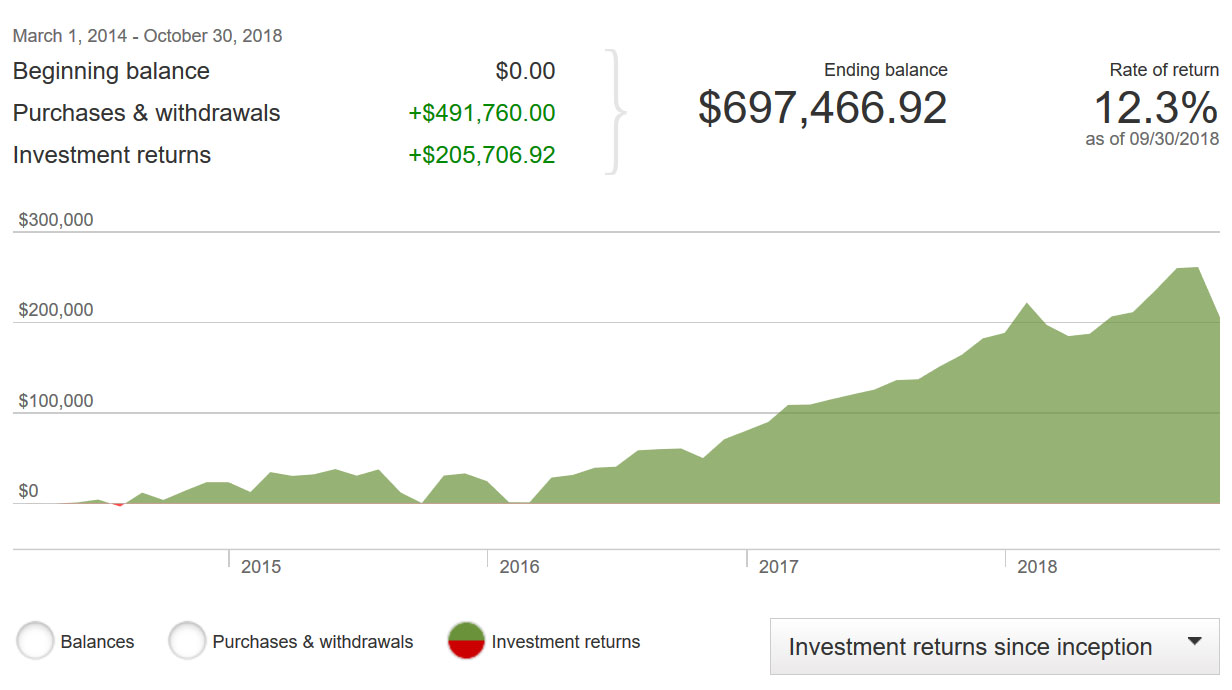This screenshot has width=1232, height=690.
Task: Click the $100,000 axis label
Action: tap(56, 401)
